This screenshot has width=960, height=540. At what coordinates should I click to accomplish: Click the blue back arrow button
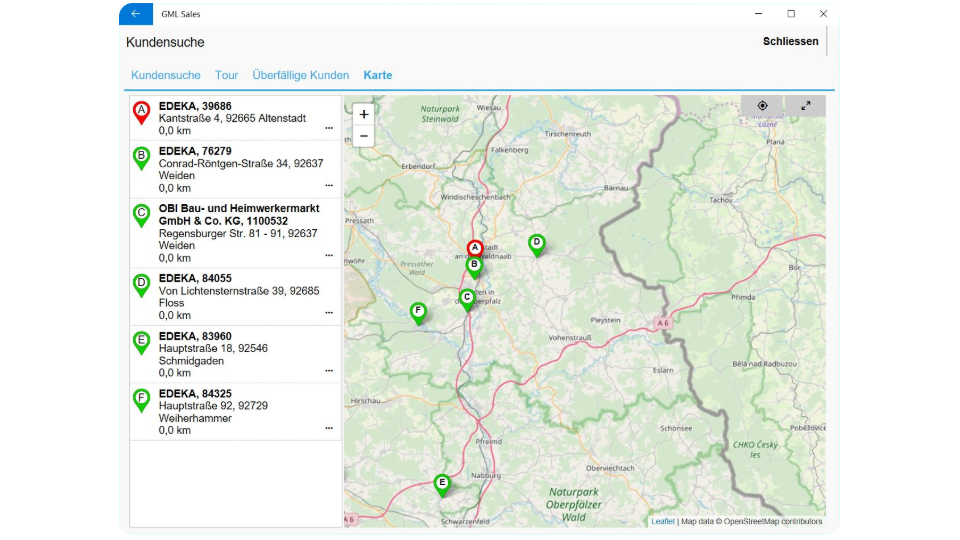click(136, 13)
